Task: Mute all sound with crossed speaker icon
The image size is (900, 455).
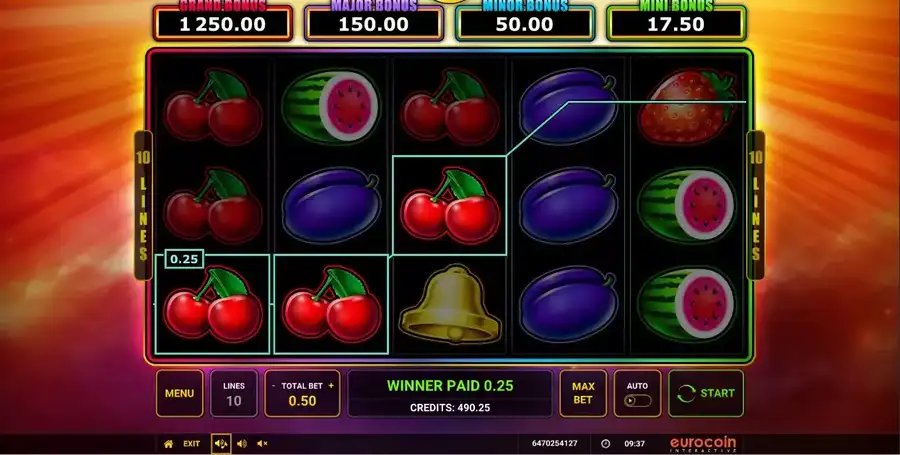Action: point(262,444)
